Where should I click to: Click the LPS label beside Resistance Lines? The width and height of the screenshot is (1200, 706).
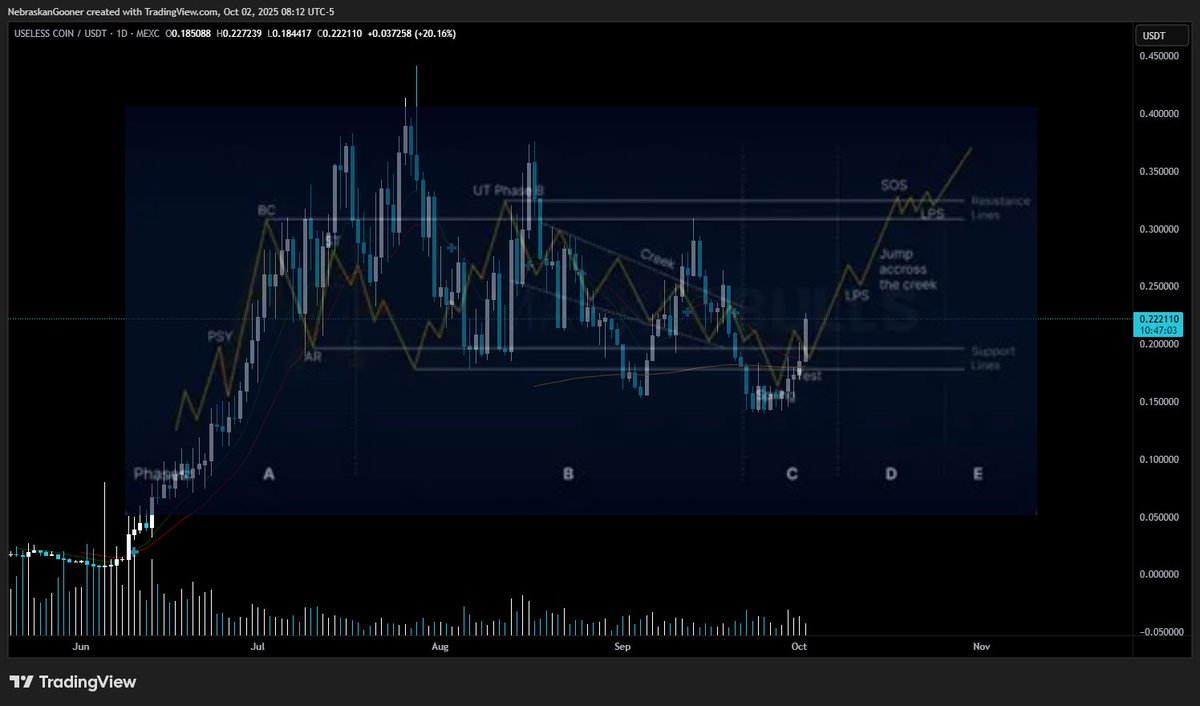pyautogui.click(x=931, y=214)
